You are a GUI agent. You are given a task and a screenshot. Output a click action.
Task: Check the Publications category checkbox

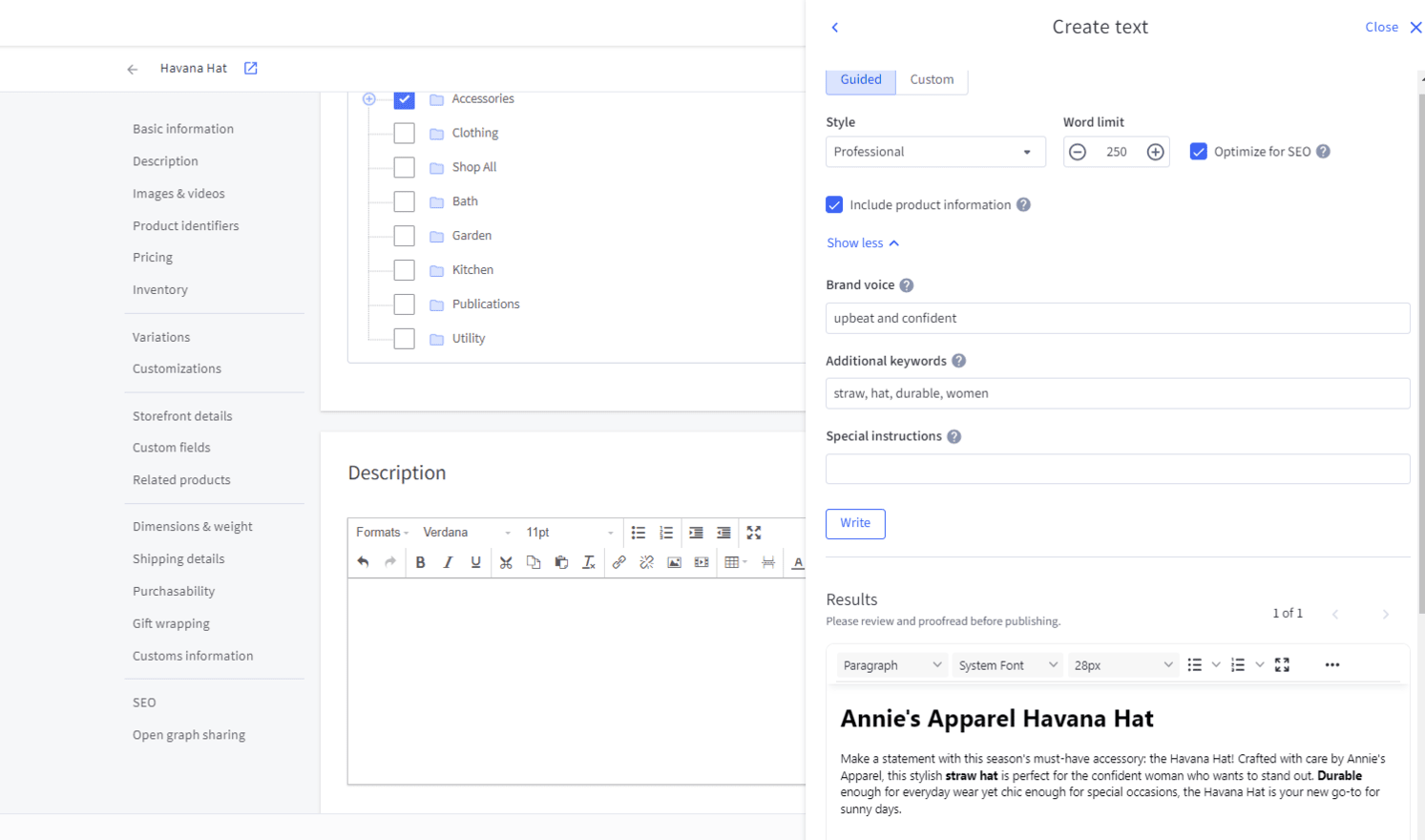pyautogui.click(x=405, y=304)
